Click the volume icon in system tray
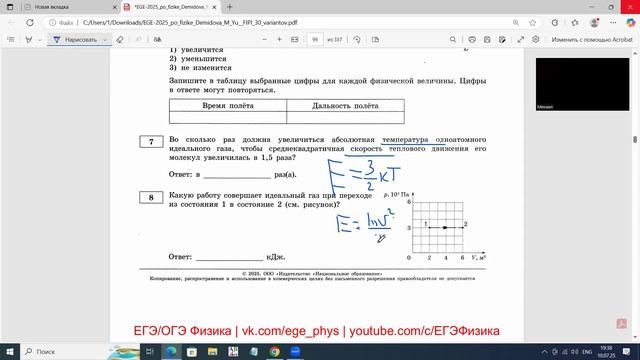 (575, 351)
